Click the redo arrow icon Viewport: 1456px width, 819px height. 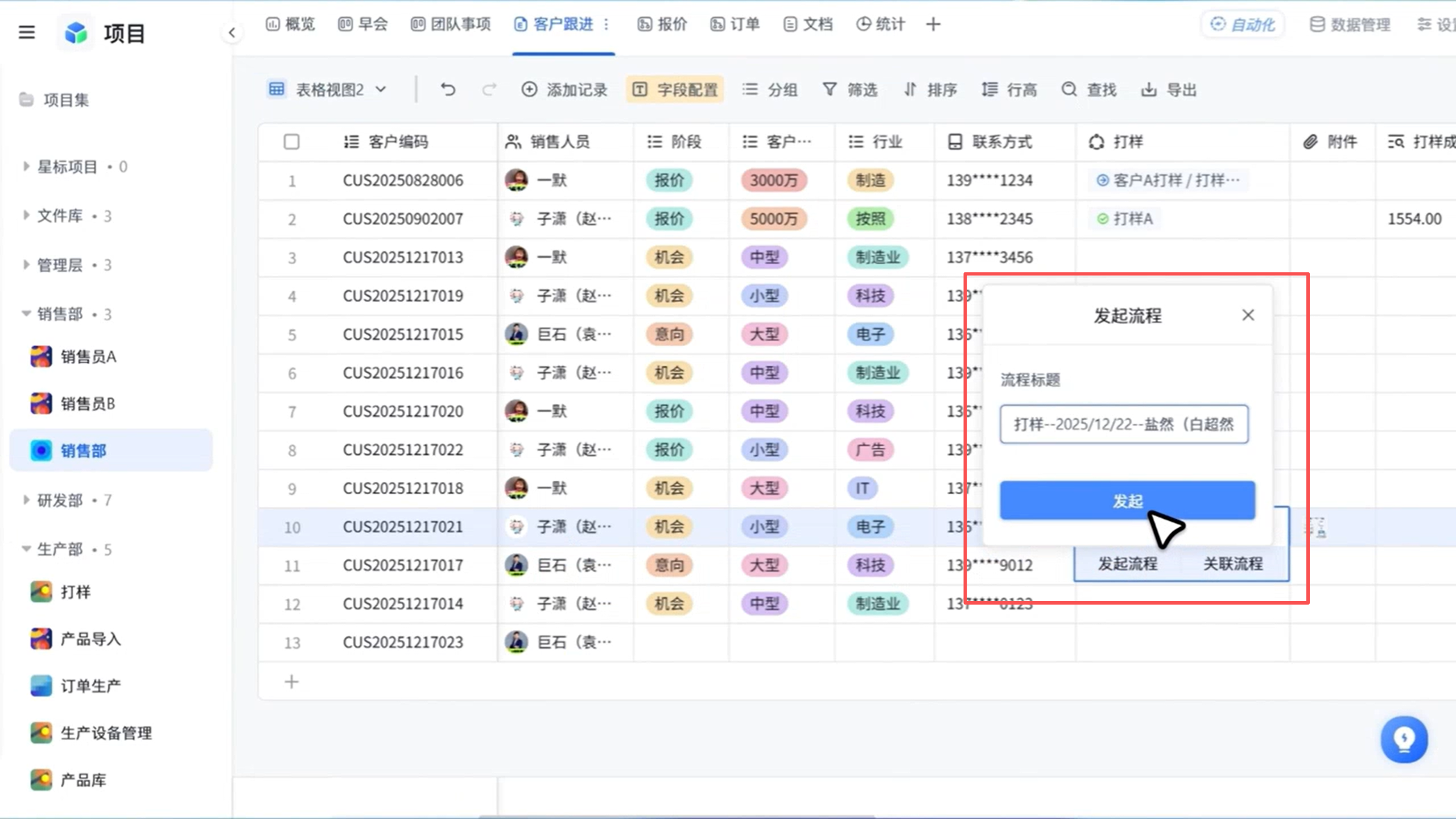coord(489,89)
